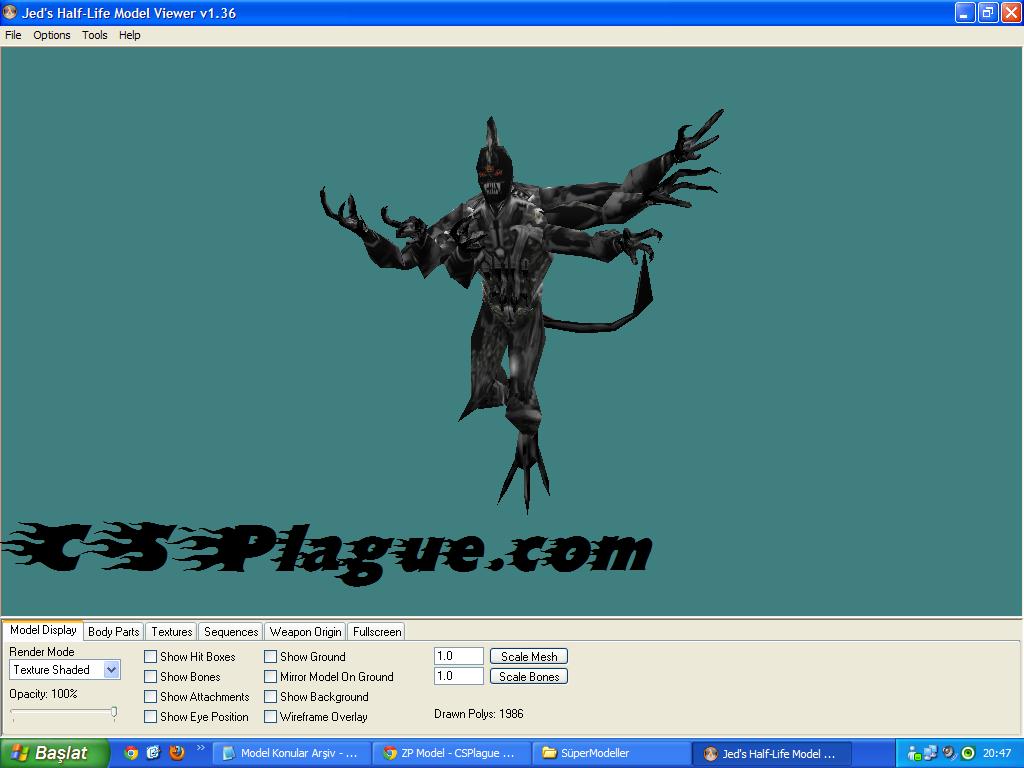Switch to the Fullscreen tab
The height and width of the screenshot is (768, 1024).
click(x=377, y=632)
